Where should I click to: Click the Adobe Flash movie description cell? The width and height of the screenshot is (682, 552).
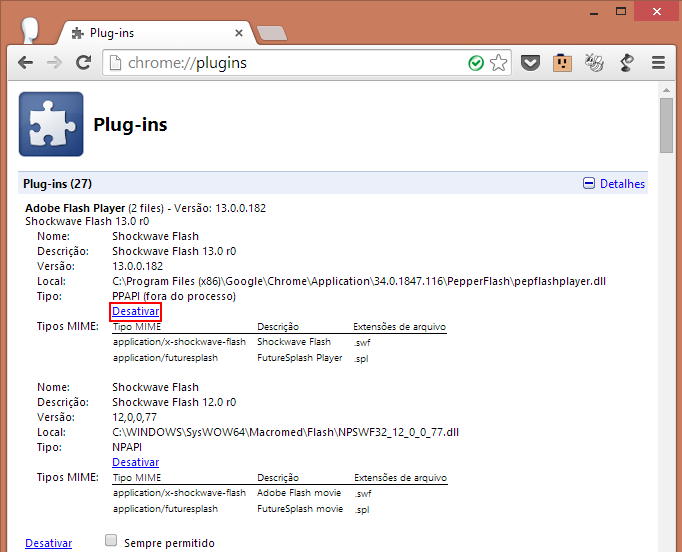point(299,493)
